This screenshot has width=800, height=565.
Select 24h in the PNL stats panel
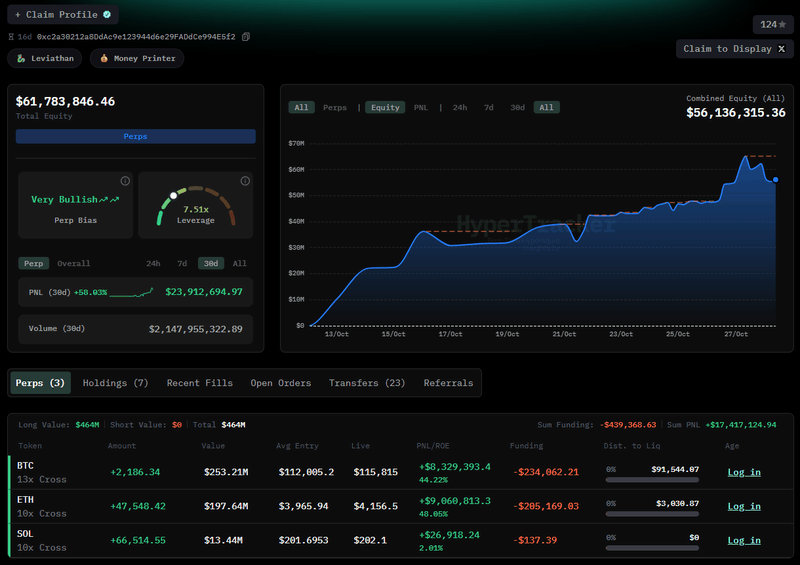tap(153, 263)
